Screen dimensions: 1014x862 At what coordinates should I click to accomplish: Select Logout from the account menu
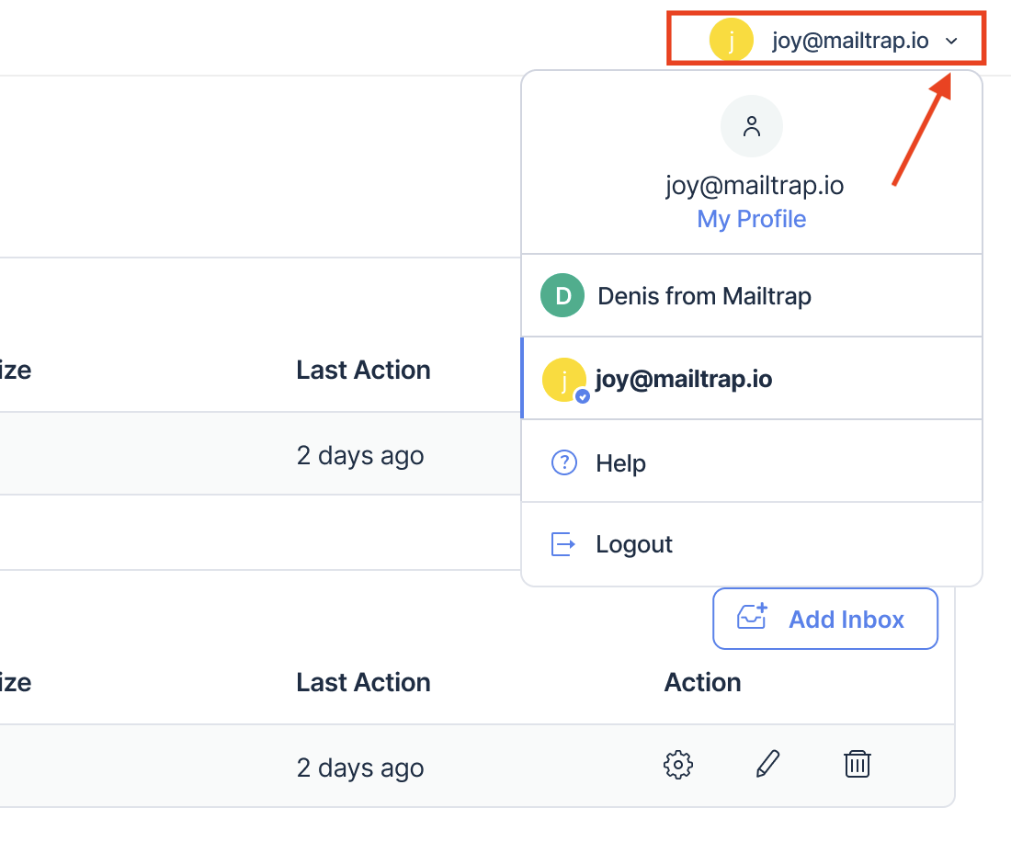(751, 544)
